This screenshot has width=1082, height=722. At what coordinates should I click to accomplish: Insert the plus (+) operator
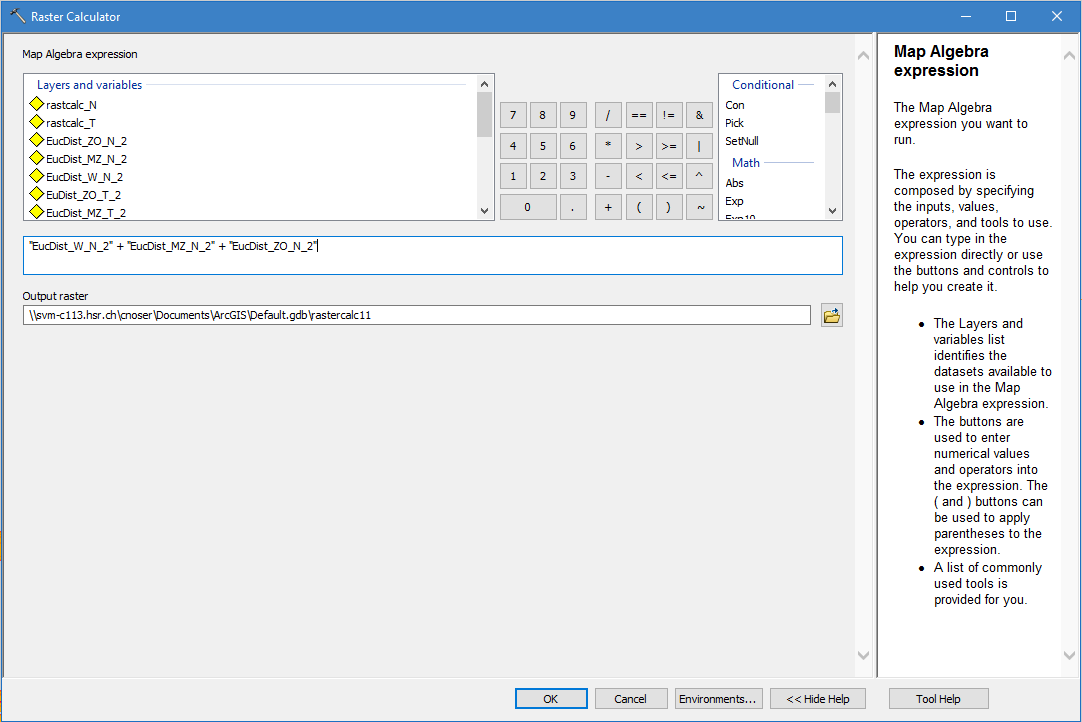pyautogui.click(x=608, y=207)
